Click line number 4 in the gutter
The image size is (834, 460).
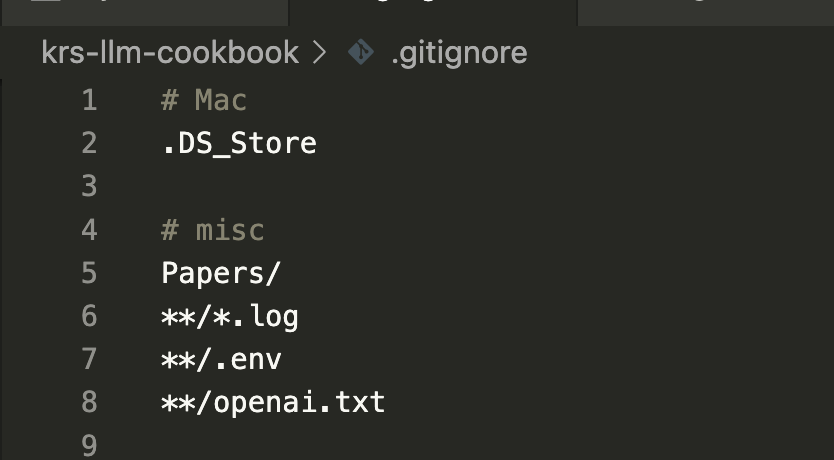(89, 230)
